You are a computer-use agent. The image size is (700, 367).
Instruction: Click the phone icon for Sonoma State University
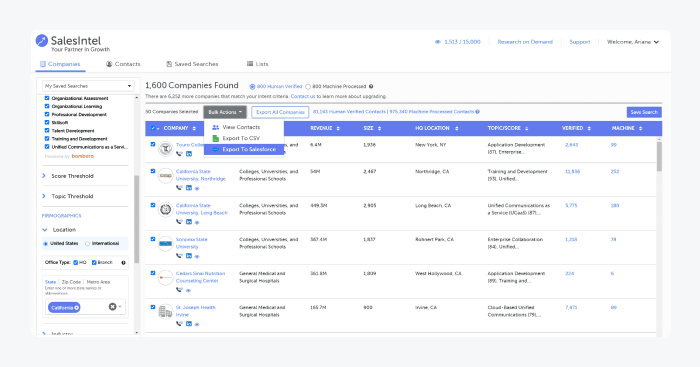pos(179,256)
